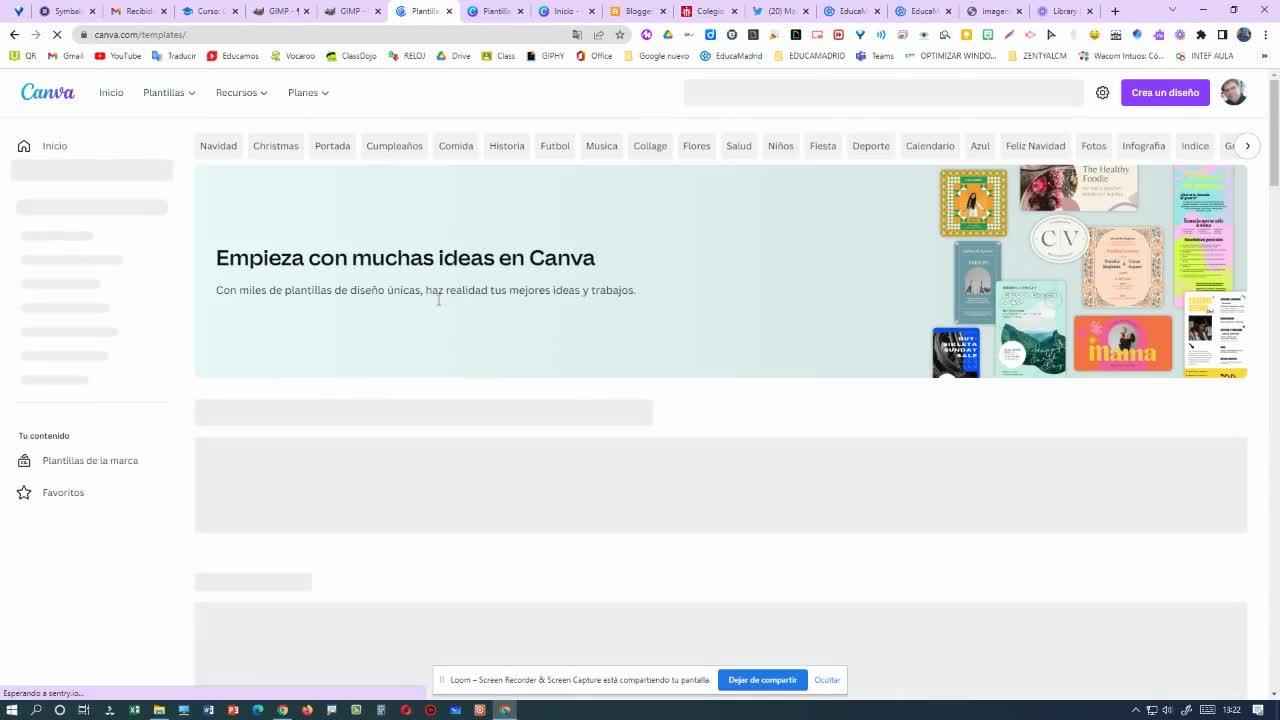Open the Favoritos link in the sidebar
The image size is (1280, 720).
point(63,493)
